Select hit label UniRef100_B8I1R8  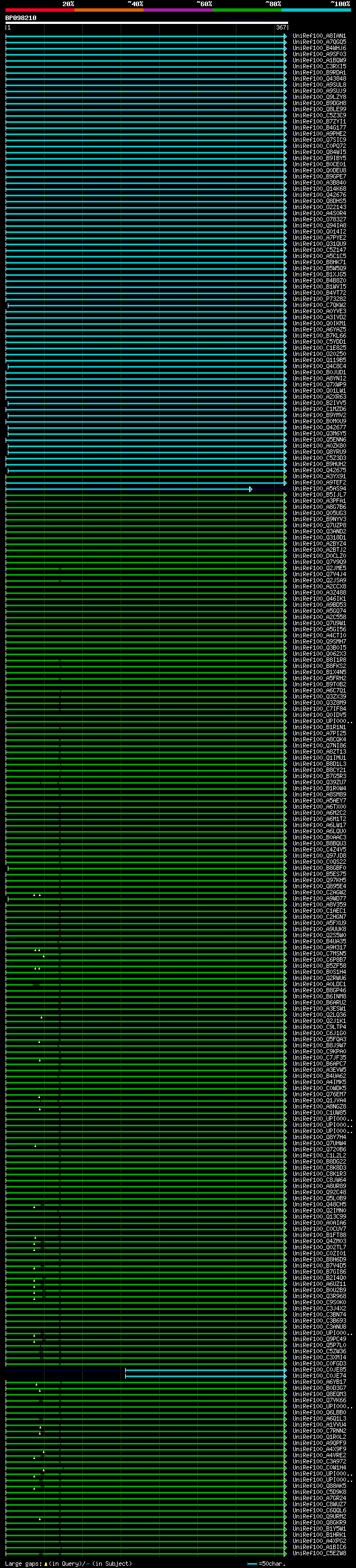tap(319, 660)
